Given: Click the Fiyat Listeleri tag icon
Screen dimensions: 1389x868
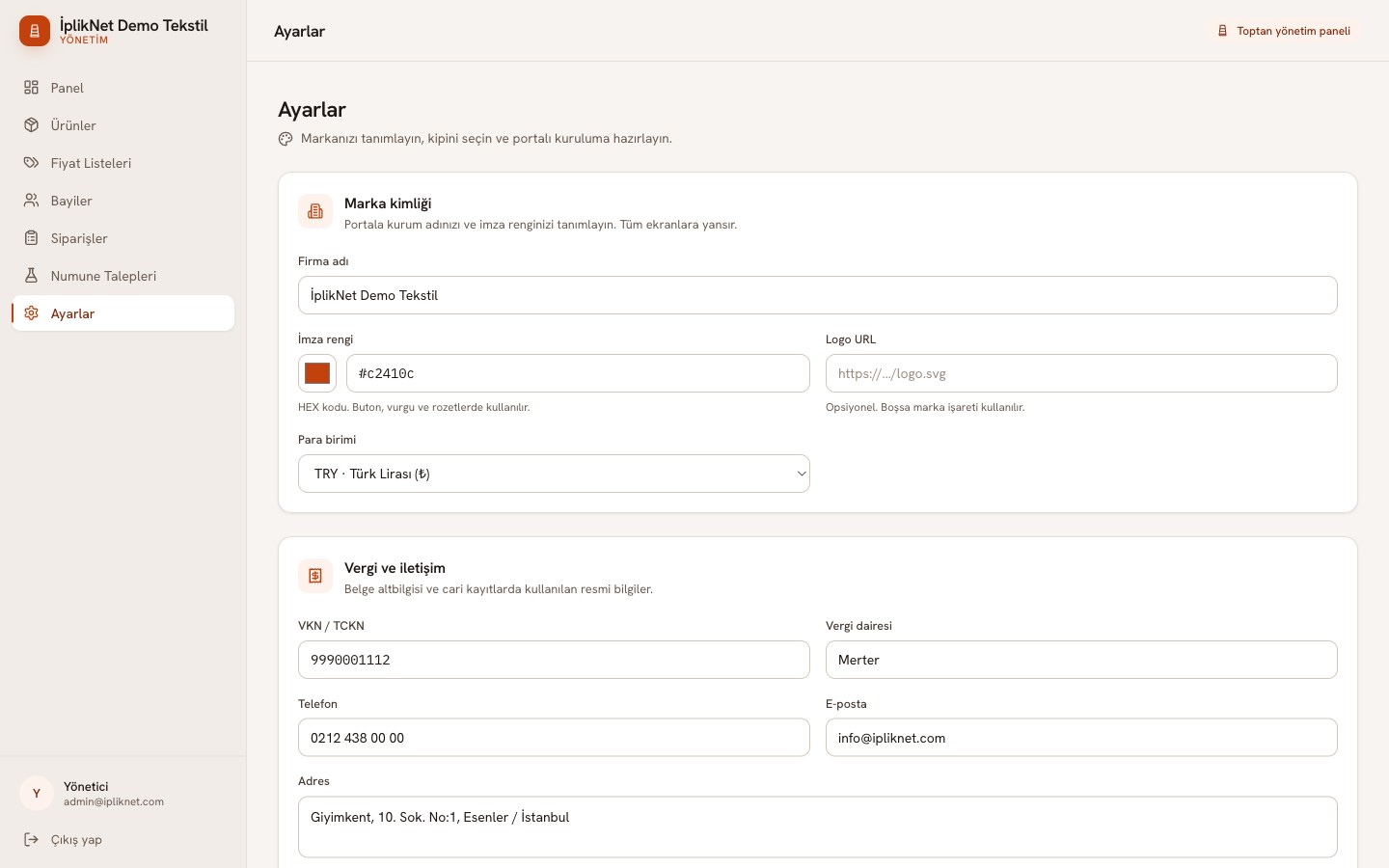Looking at the screenshot, I should (31, 163).
